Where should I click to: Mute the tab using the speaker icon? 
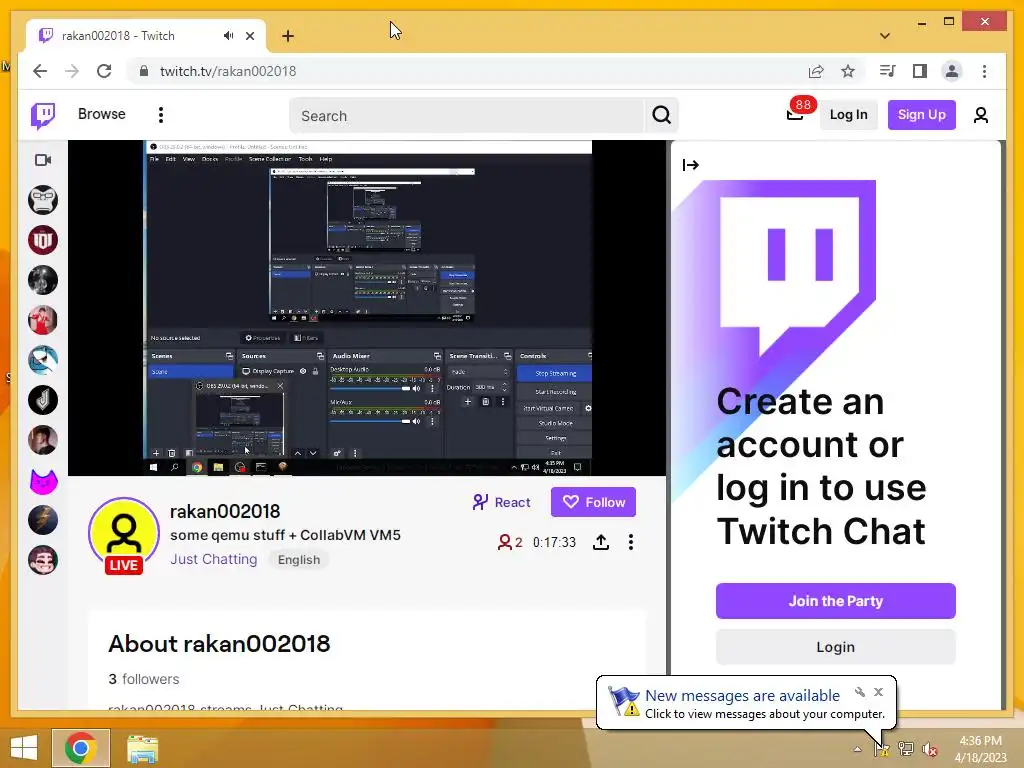pos(228,36)
